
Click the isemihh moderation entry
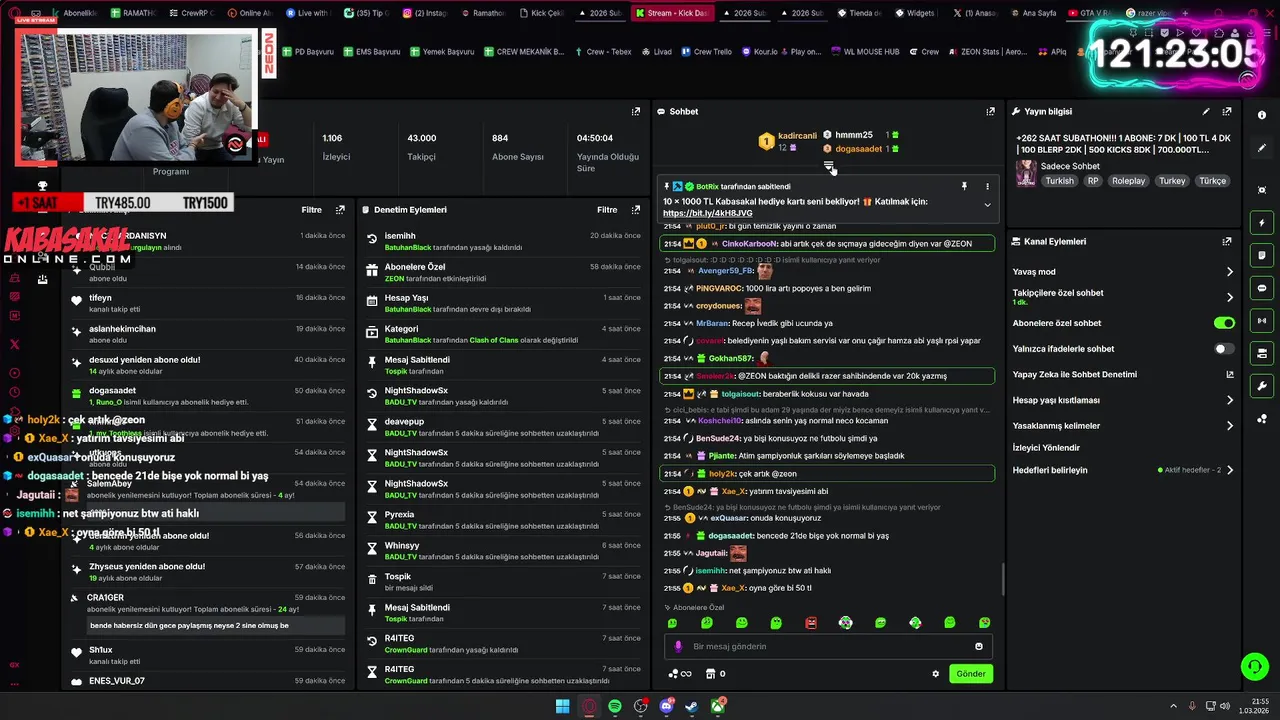[503, 241]
